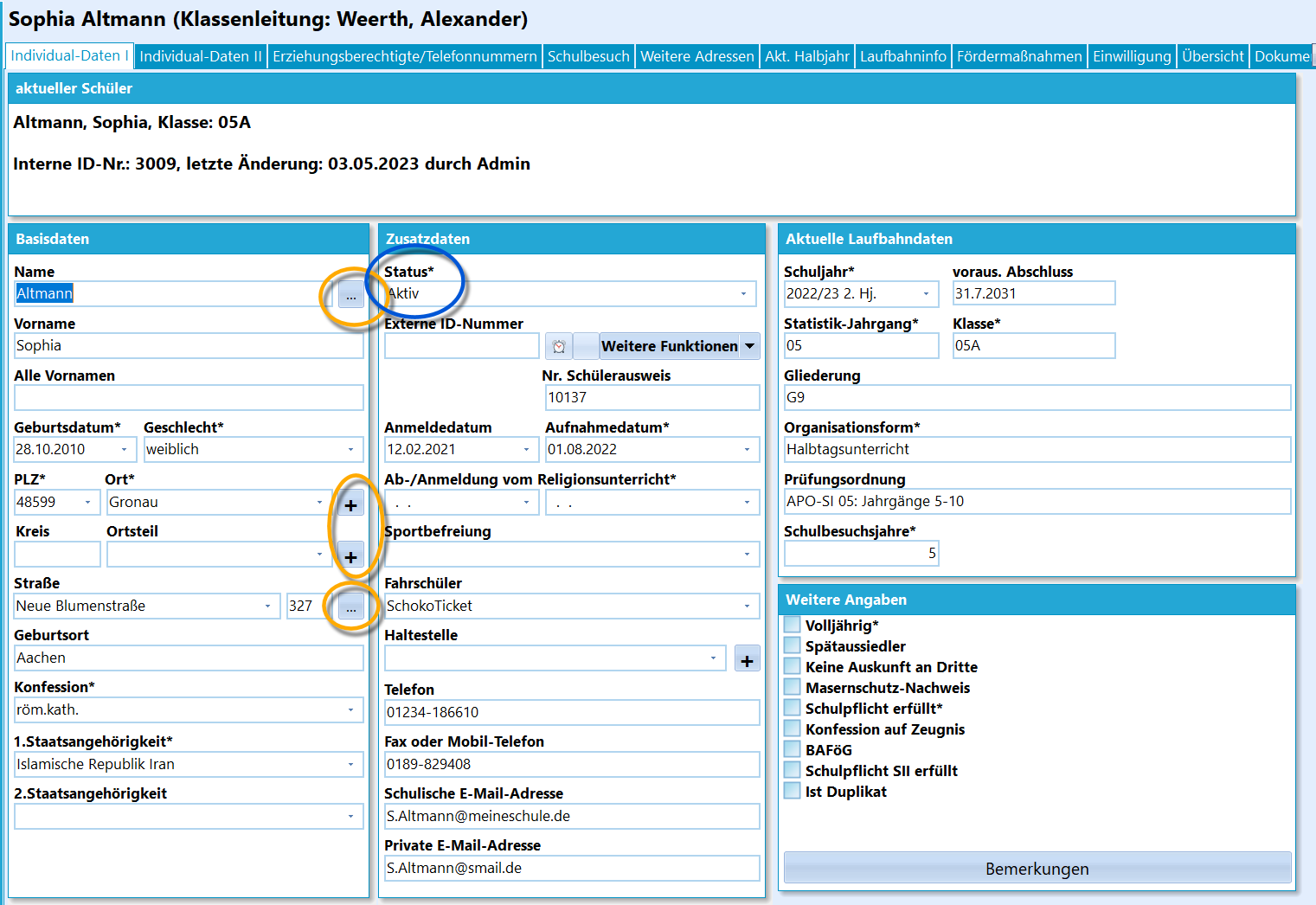1316x905 pixels.
Task: Switch to Individual-Daten II tab
Action: click(x=201, y=56)
